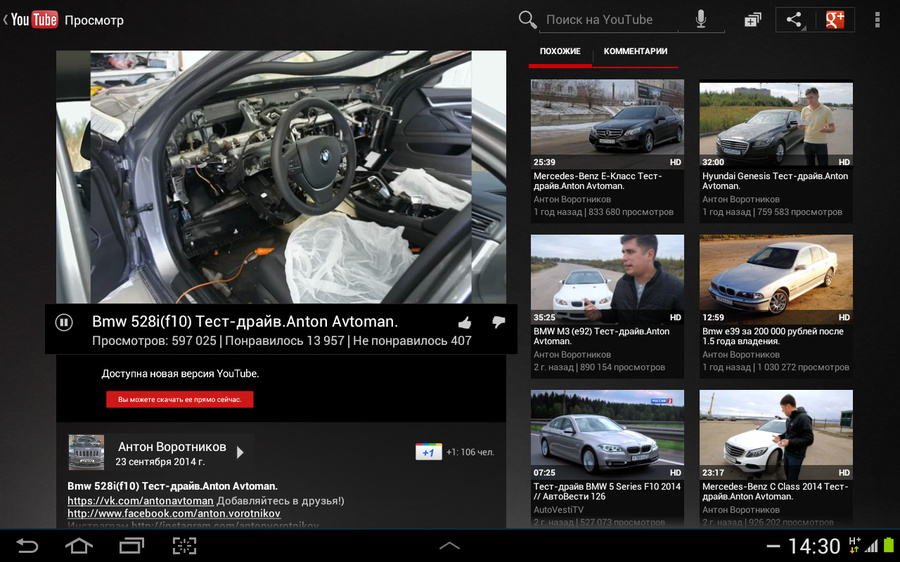900x562 pixels.
Task: Open the vk.com/antonavtoman link
Action: tap(141, 501)
